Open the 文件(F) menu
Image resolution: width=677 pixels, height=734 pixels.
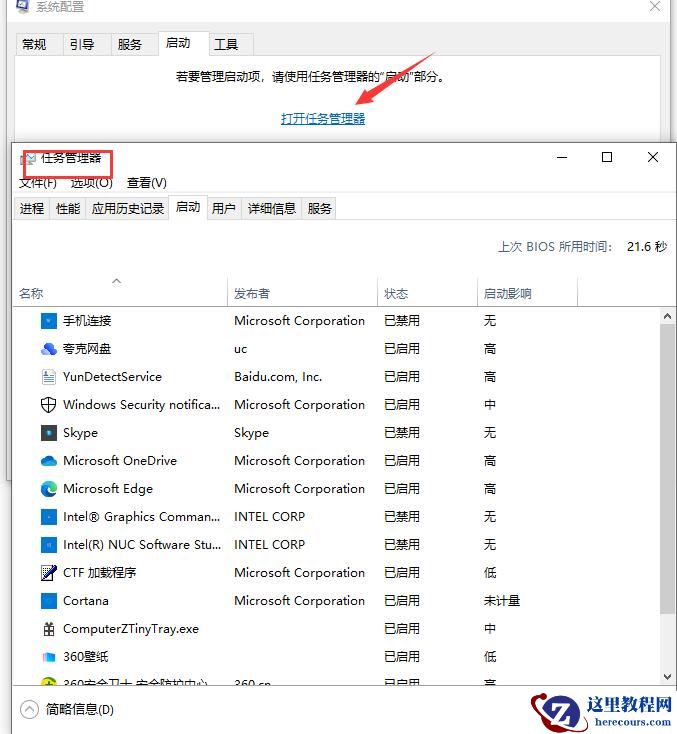coord(38,183)
